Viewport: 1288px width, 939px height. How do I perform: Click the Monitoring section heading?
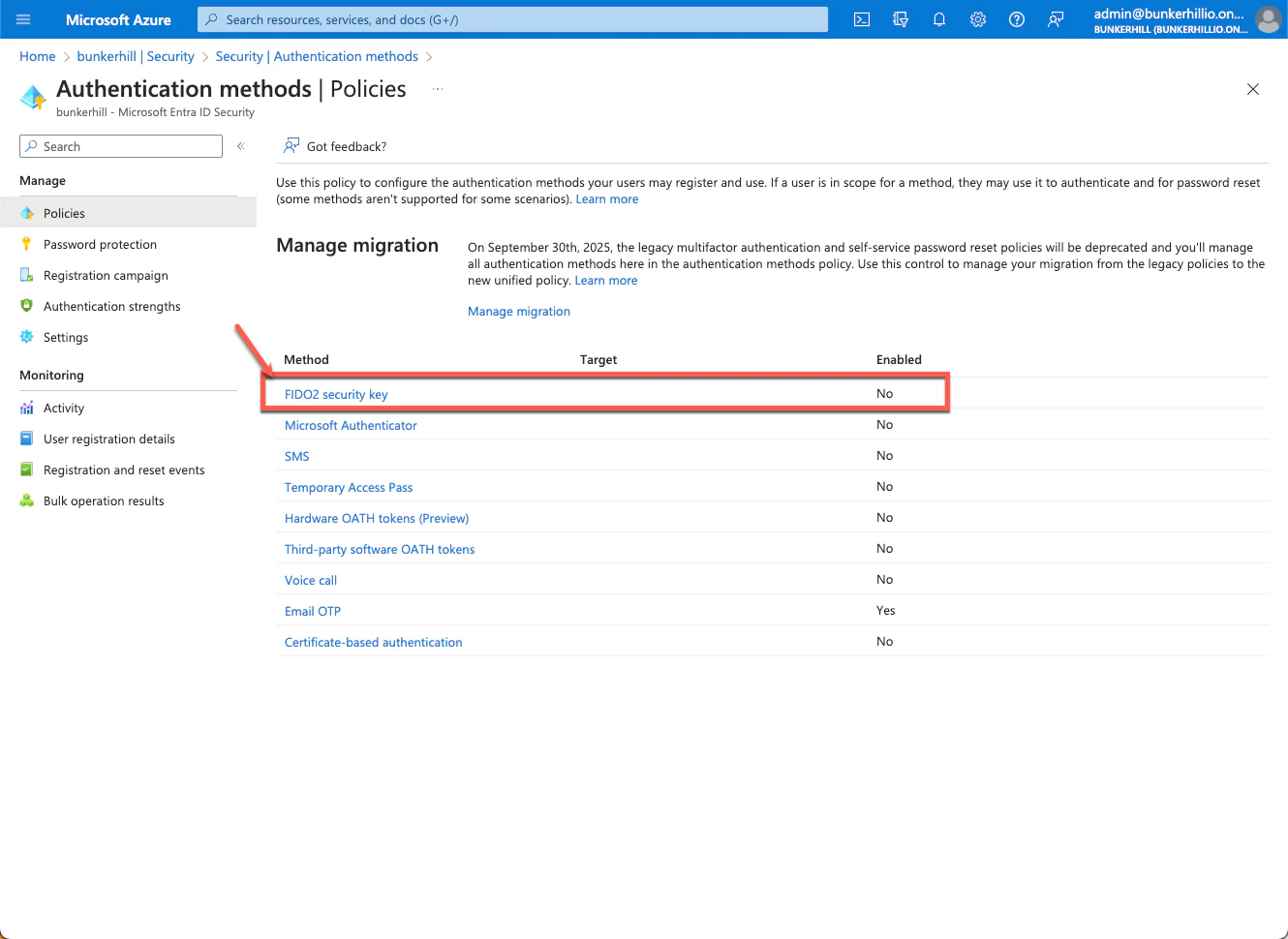pos(51,376)
